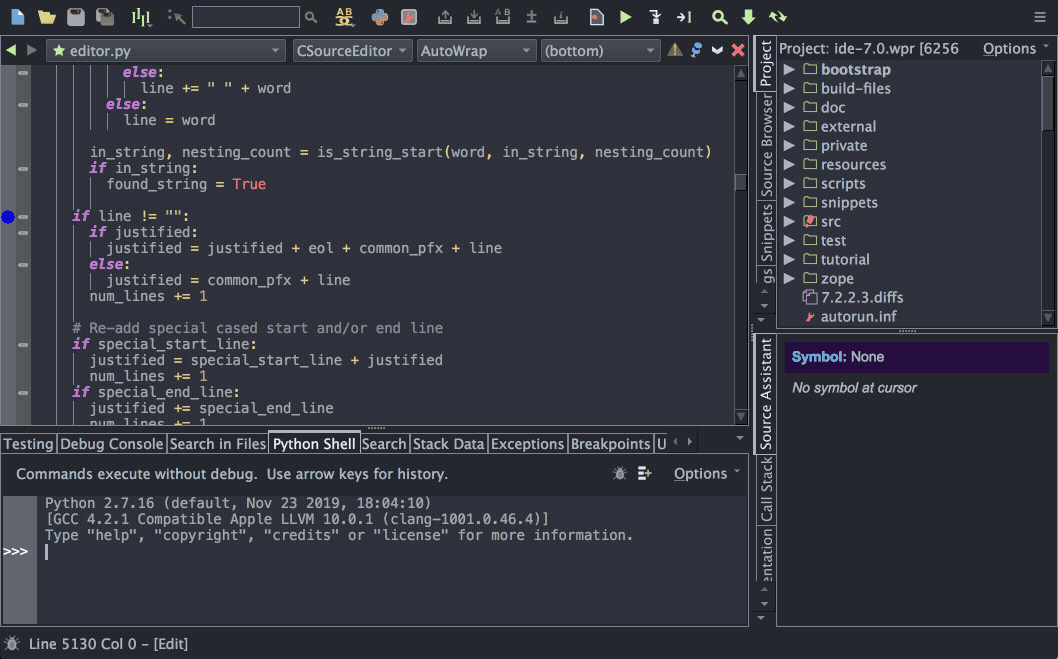Expand the bootstrap folder in Project tree

point(789,70)
